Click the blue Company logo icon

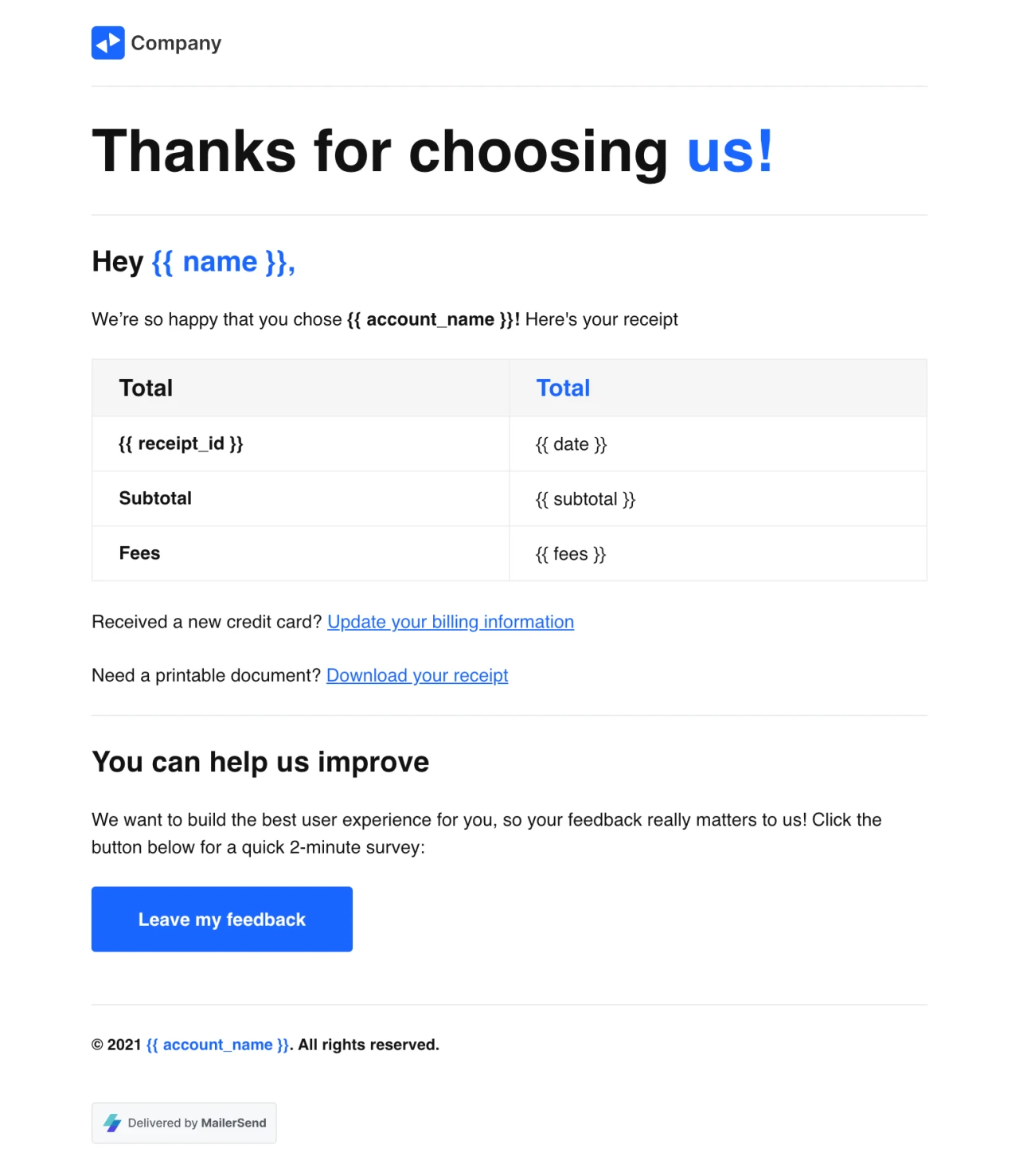point(107,43)
